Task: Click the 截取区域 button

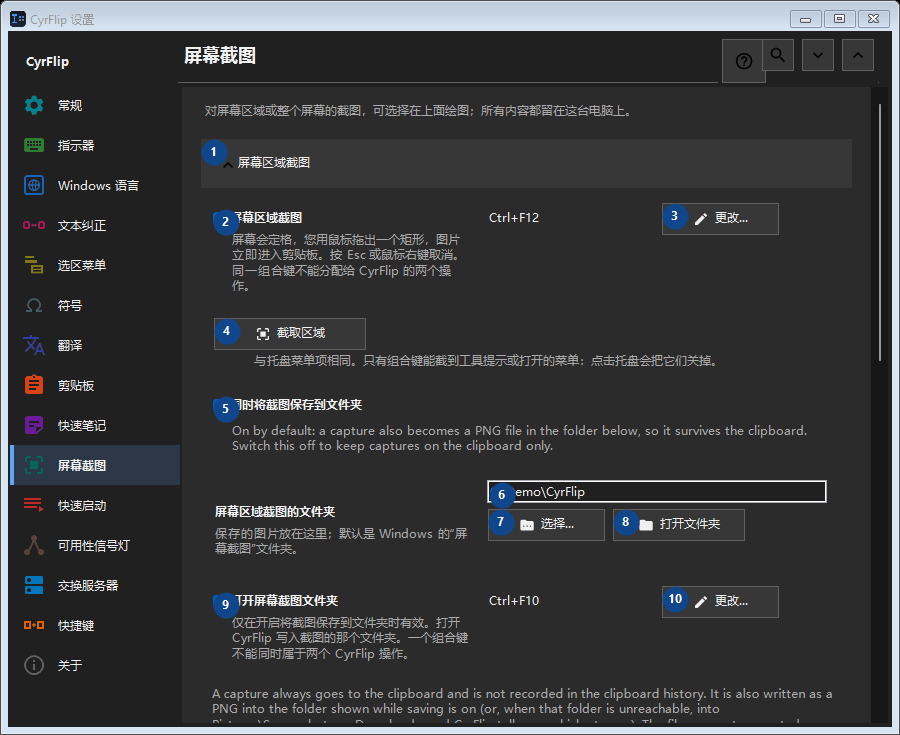Action: pos(290,334)
